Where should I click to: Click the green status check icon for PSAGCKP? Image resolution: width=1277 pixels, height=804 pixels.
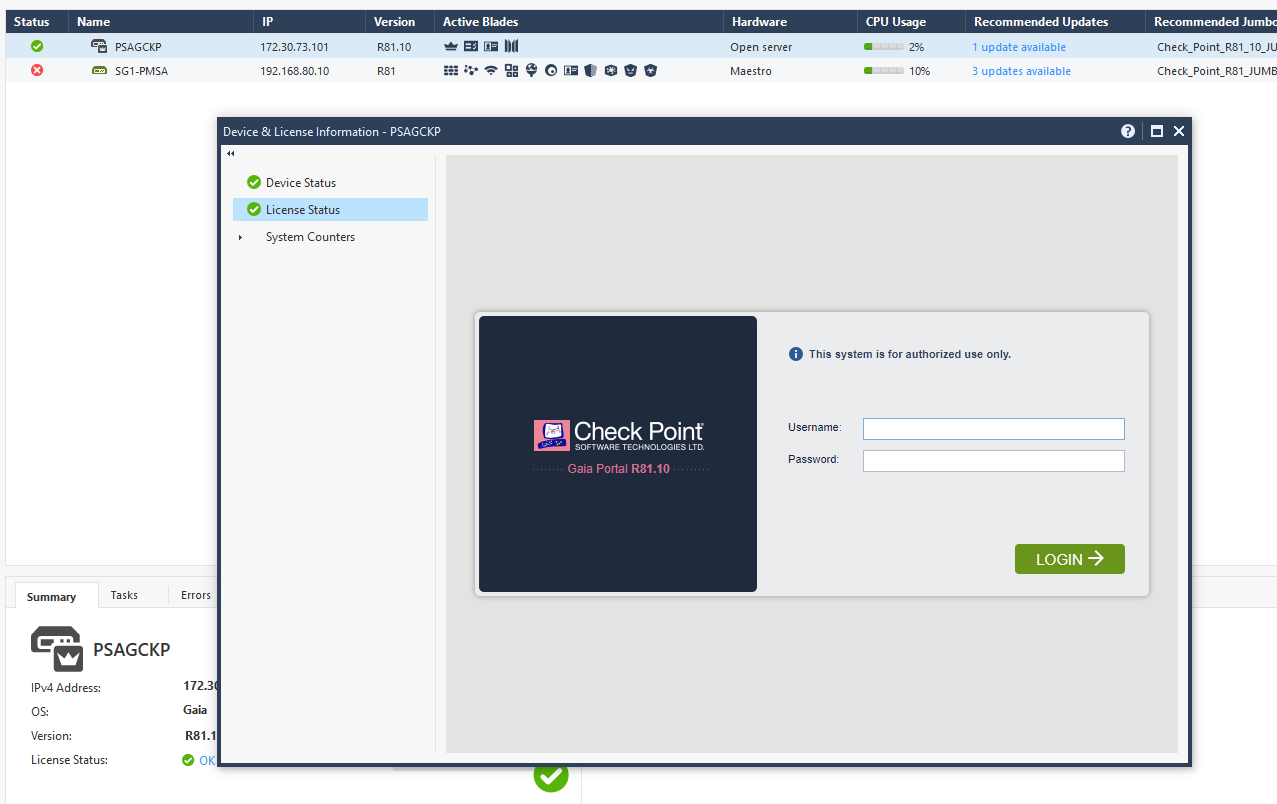click(36, 46)
